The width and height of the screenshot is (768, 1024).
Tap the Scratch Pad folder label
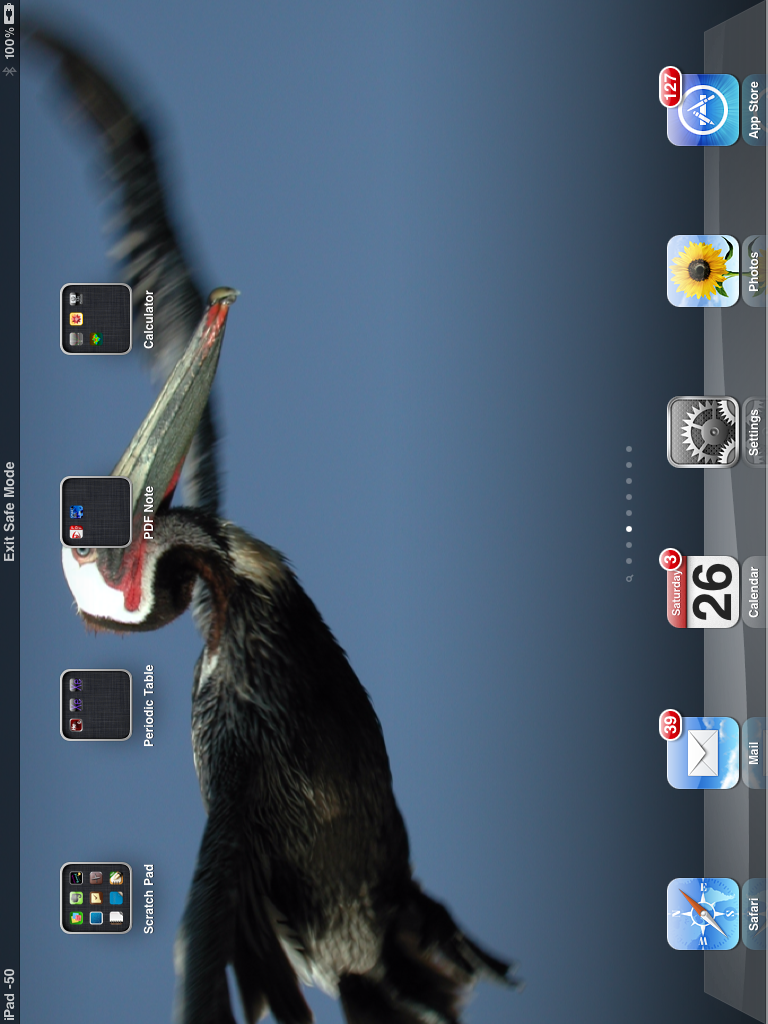pyautogui.click(x=149, y=898)
